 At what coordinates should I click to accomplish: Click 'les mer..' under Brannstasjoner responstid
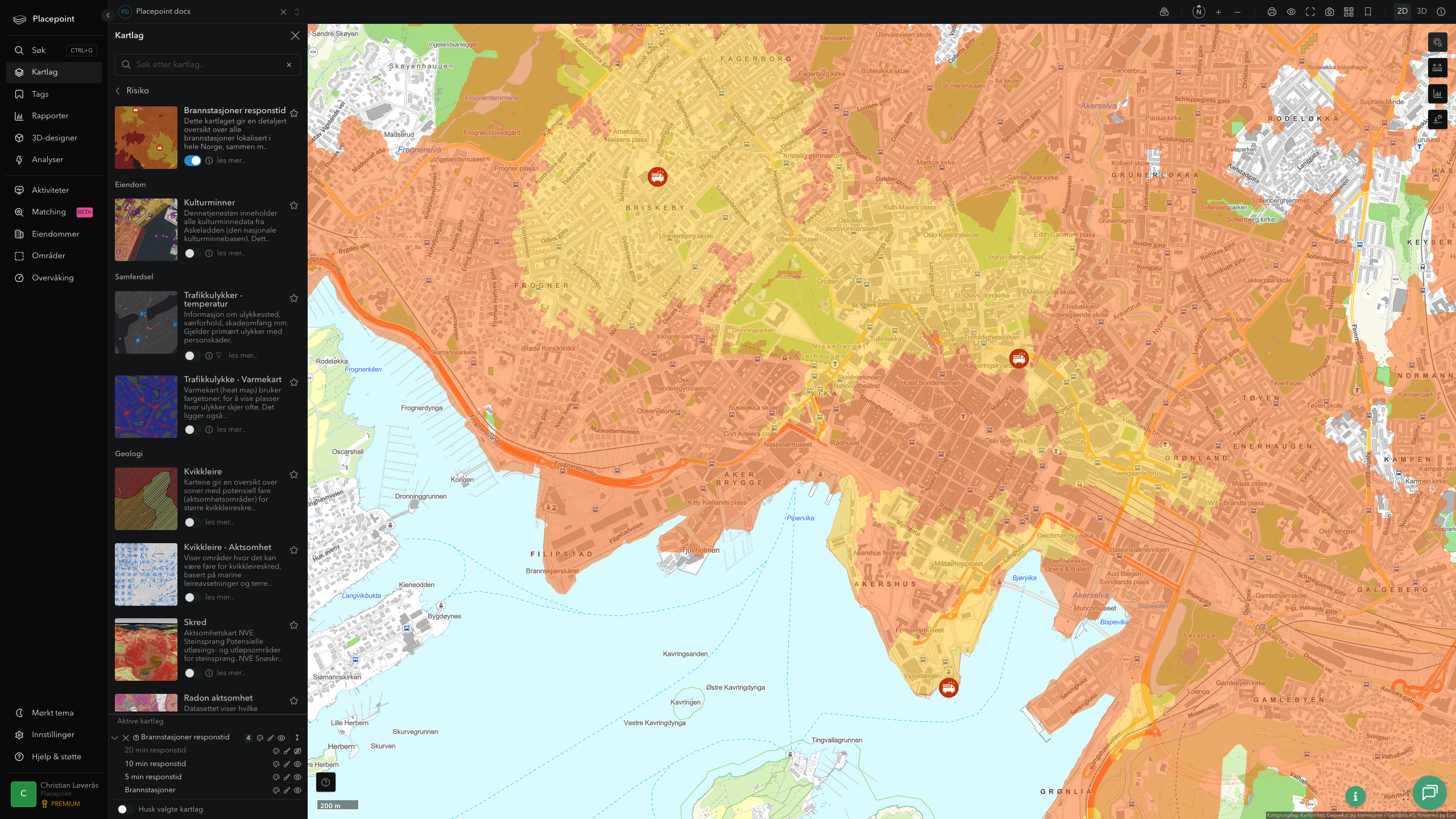click(231, 160)
